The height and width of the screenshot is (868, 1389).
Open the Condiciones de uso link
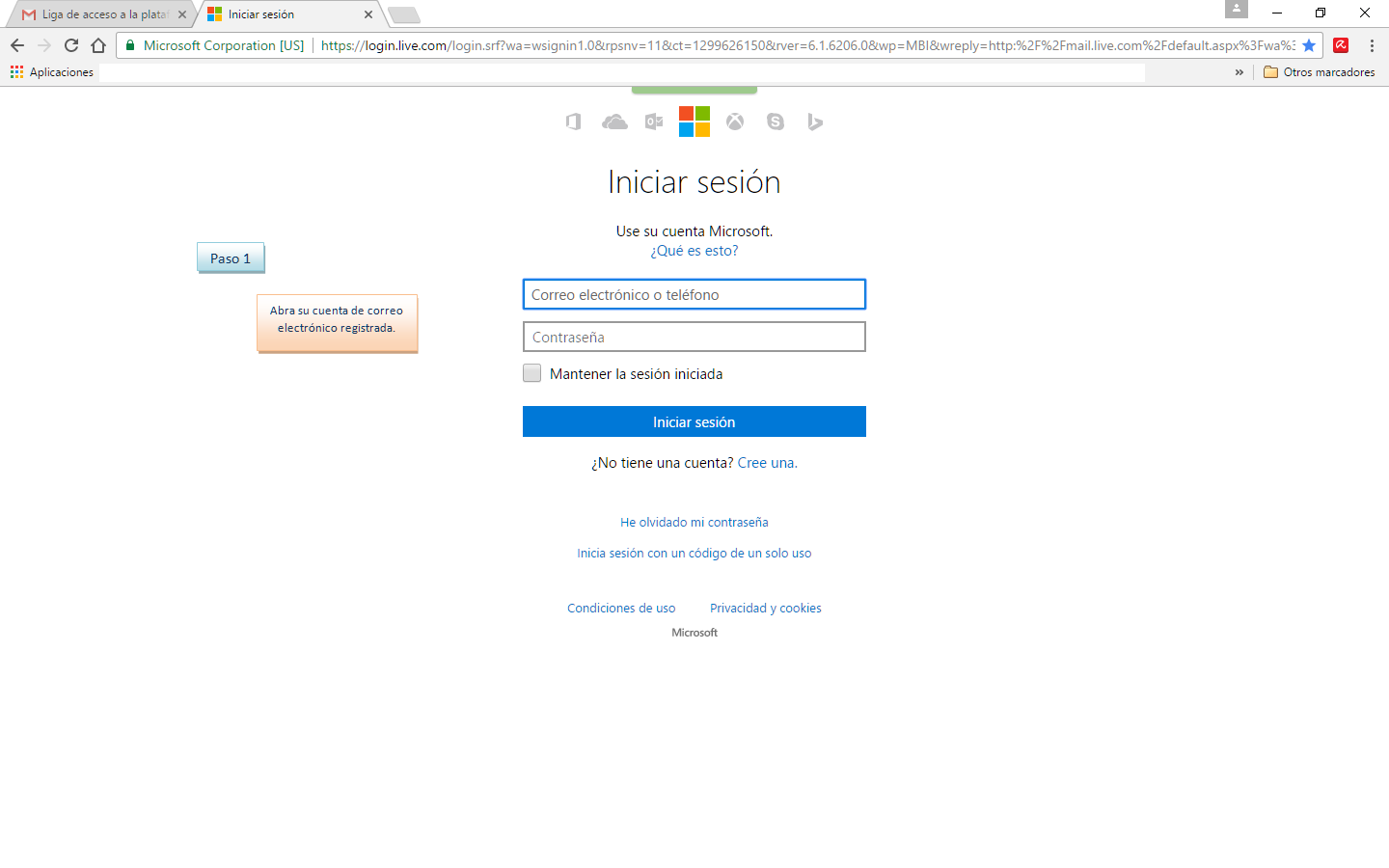click(621, 609)
